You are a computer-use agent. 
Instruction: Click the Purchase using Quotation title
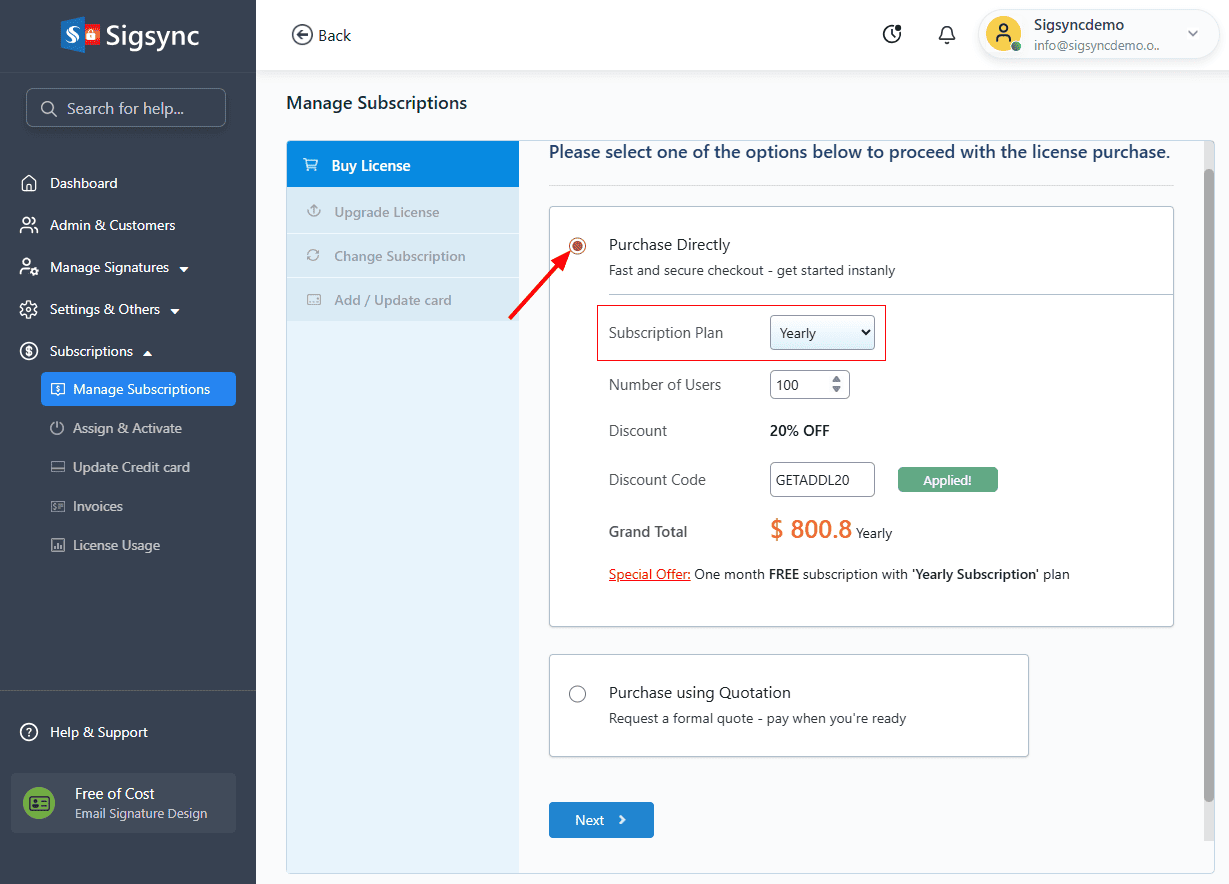pos(700,692)
